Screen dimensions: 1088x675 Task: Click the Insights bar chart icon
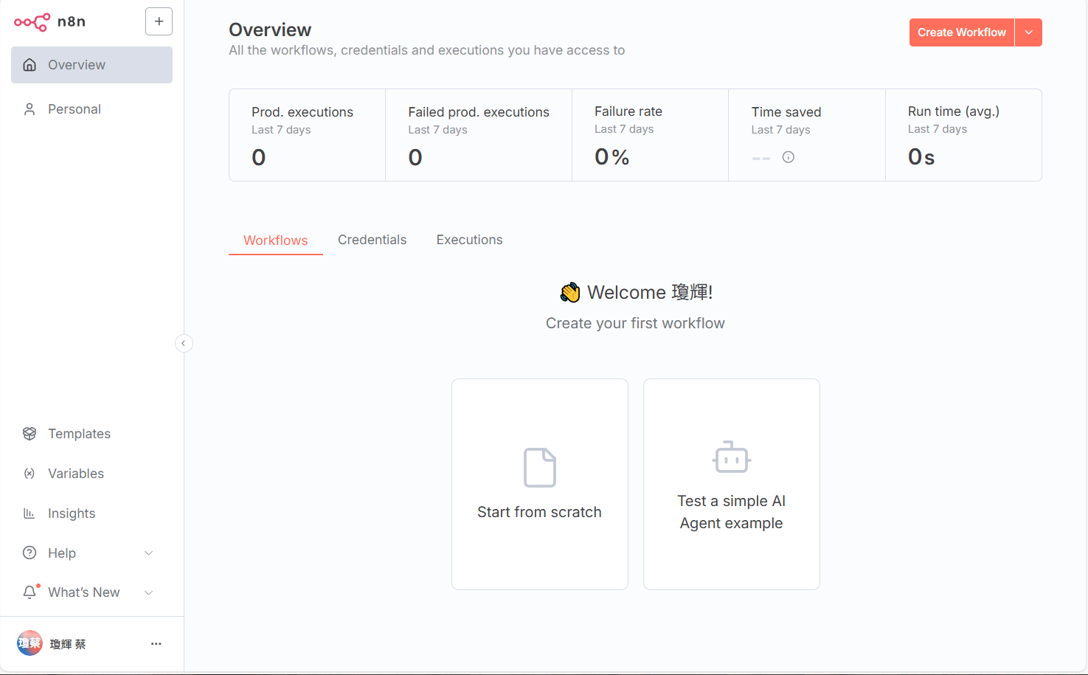(30, 513)
